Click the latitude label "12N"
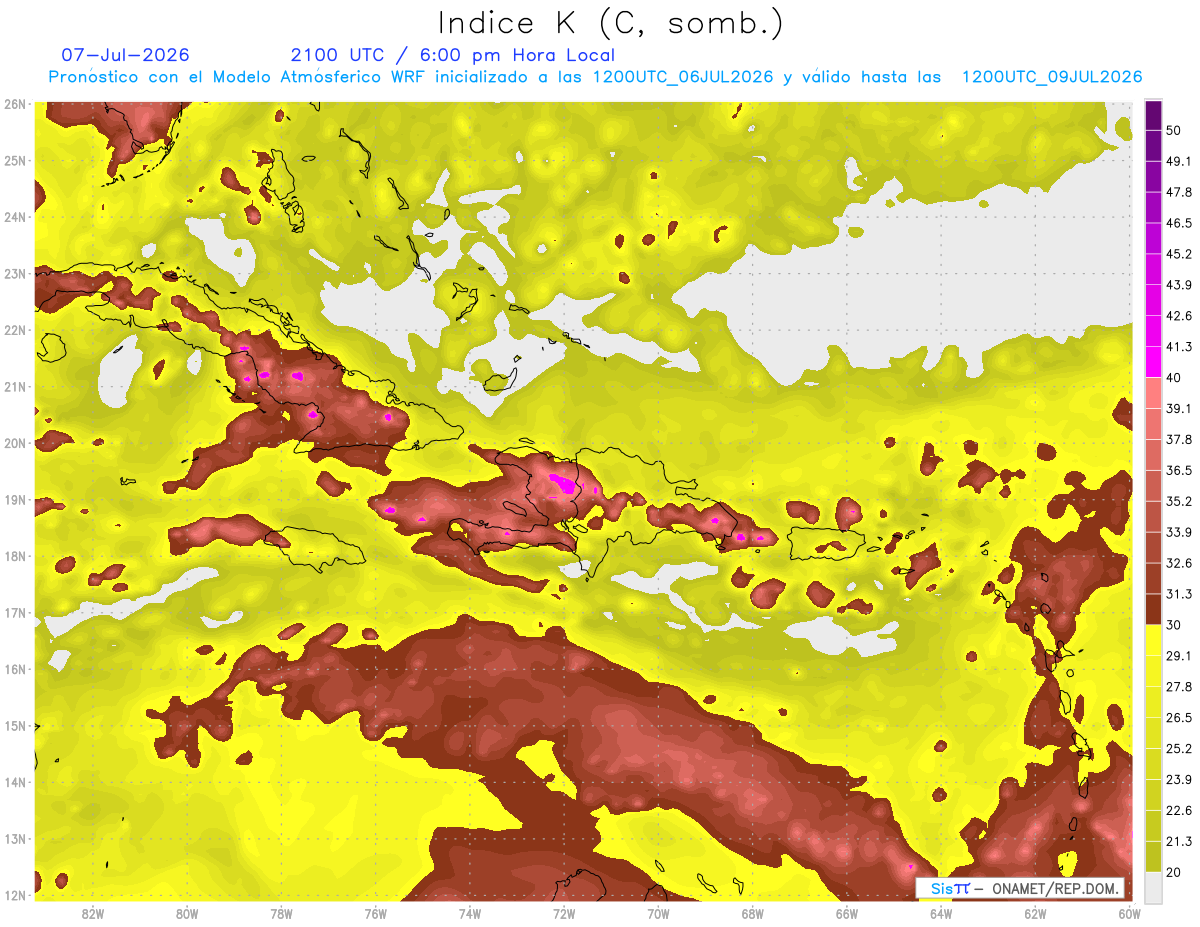 [15, 895]
